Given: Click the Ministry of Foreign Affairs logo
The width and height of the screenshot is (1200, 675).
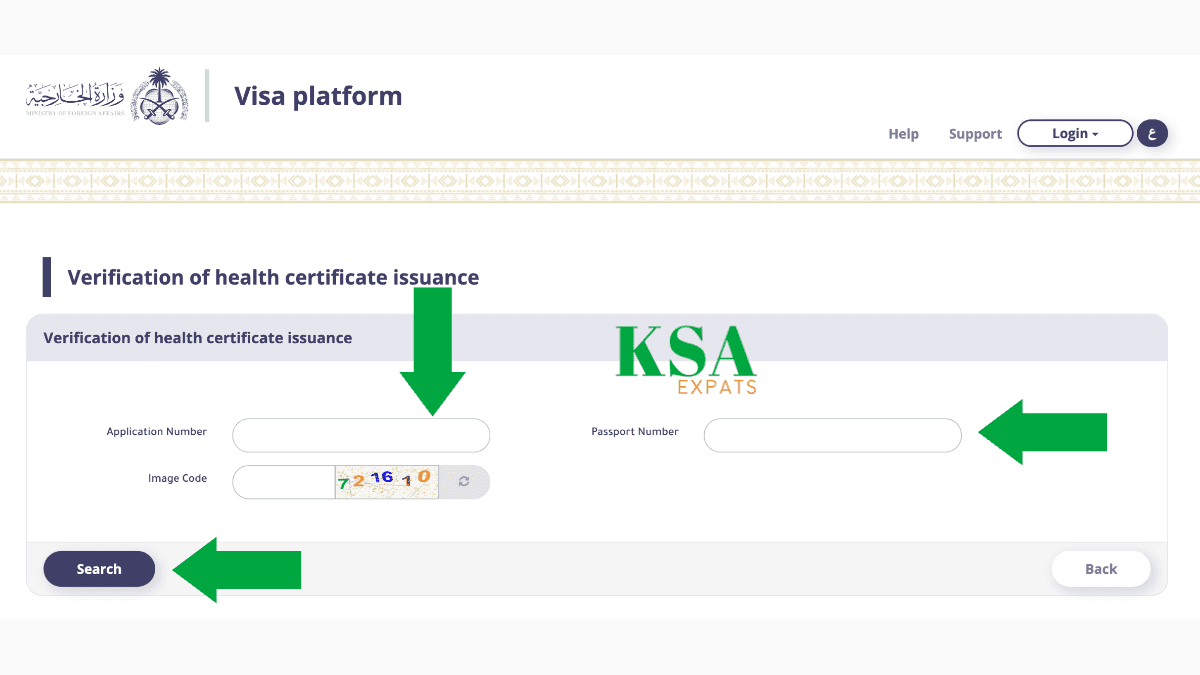Looking at the screenshot, I should (x=107, y=96).
